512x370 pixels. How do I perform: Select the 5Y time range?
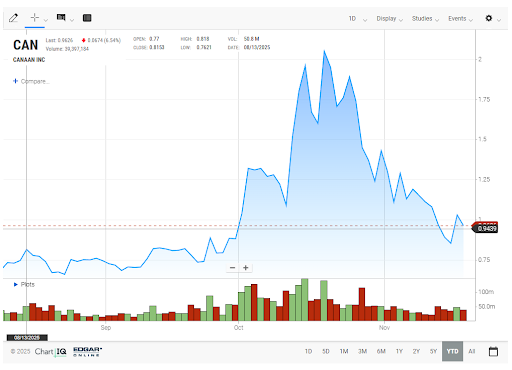click(433, 351)
